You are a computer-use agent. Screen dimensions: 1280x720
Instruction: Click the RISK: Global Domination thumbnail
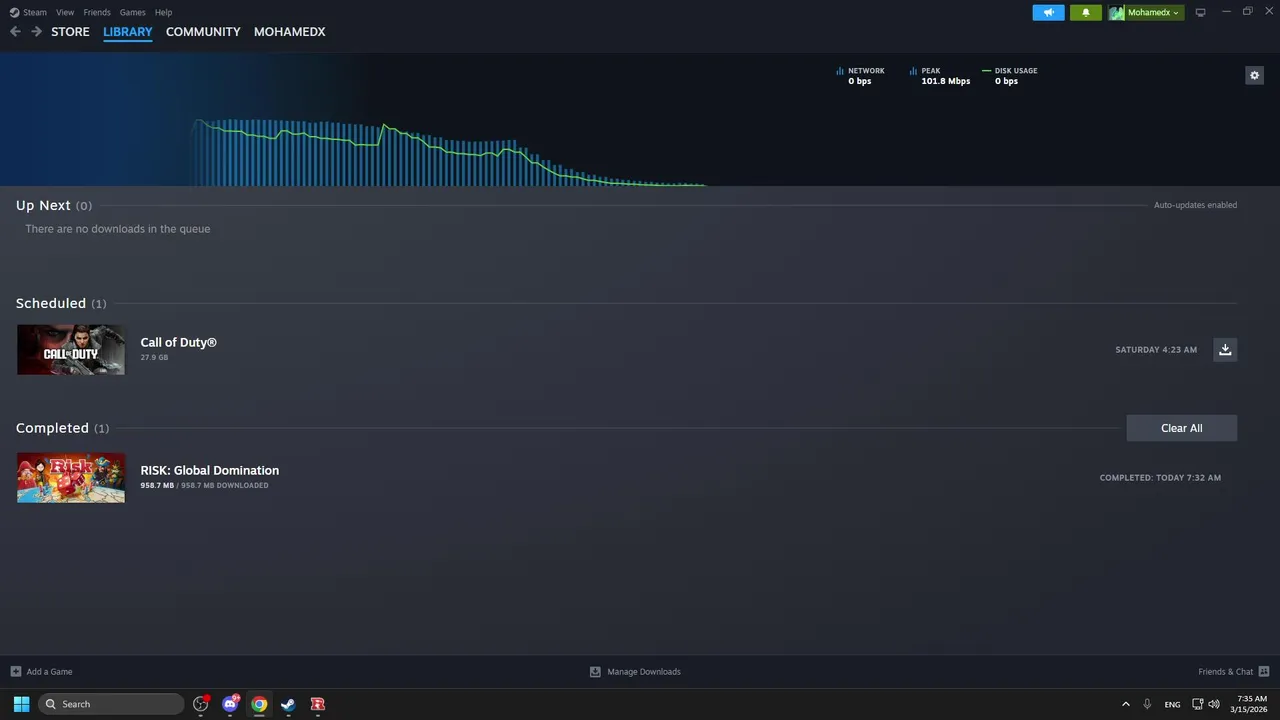click(71, 477)
